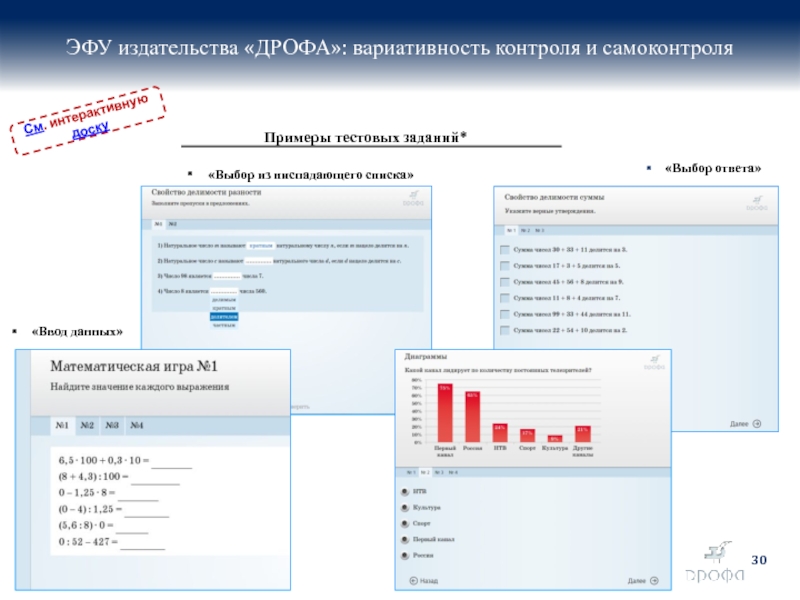Enable '22 + 54 + 10 делится на 2' checkbox
The image size is (800, 600).
(505, 330)
